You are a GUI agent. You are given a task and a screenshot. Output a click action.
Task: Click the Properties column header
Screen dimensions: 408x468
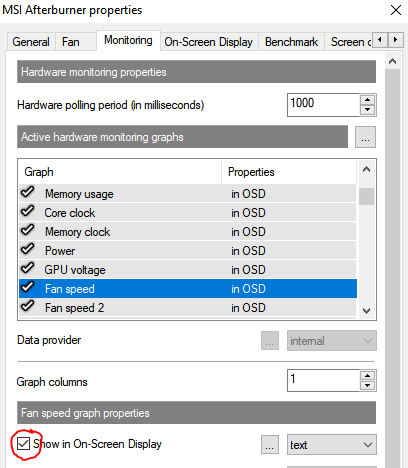click(x=289, y=172)
